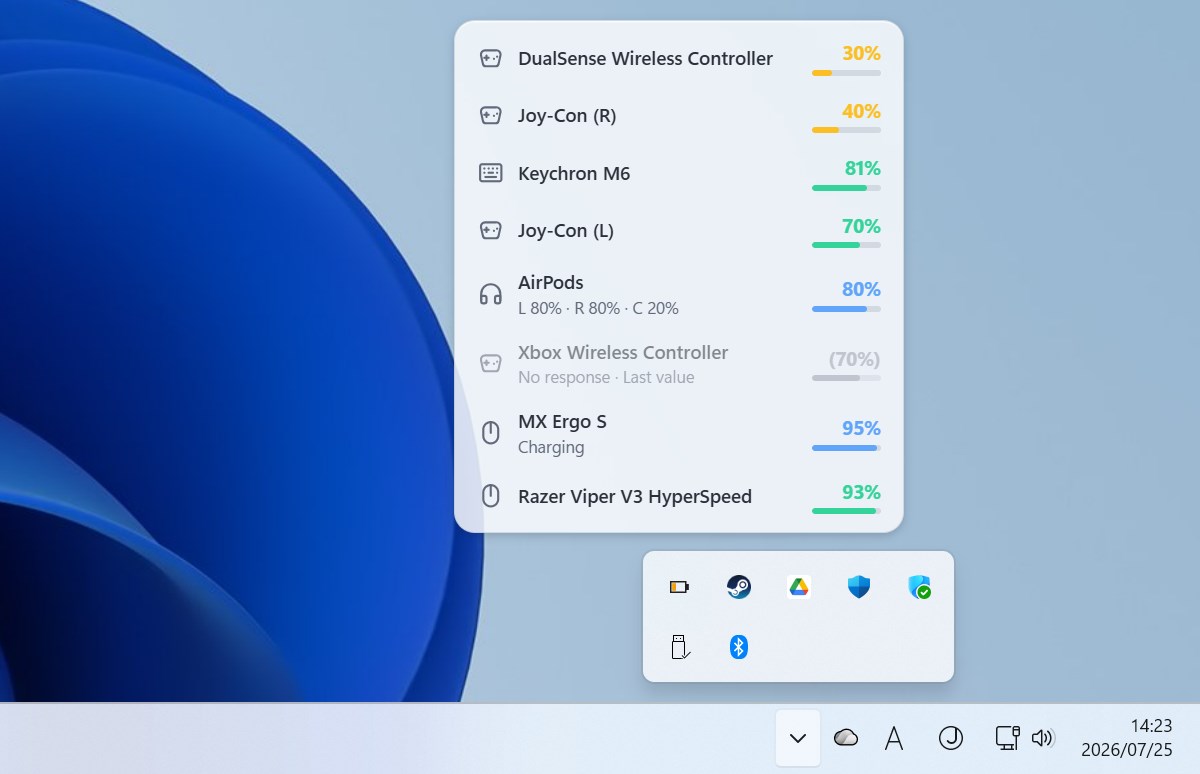The height and width of the screenshot is (774, 1200).
Task: Click the Joy-Con (R) battery level bar
Action: pos(846,130)
